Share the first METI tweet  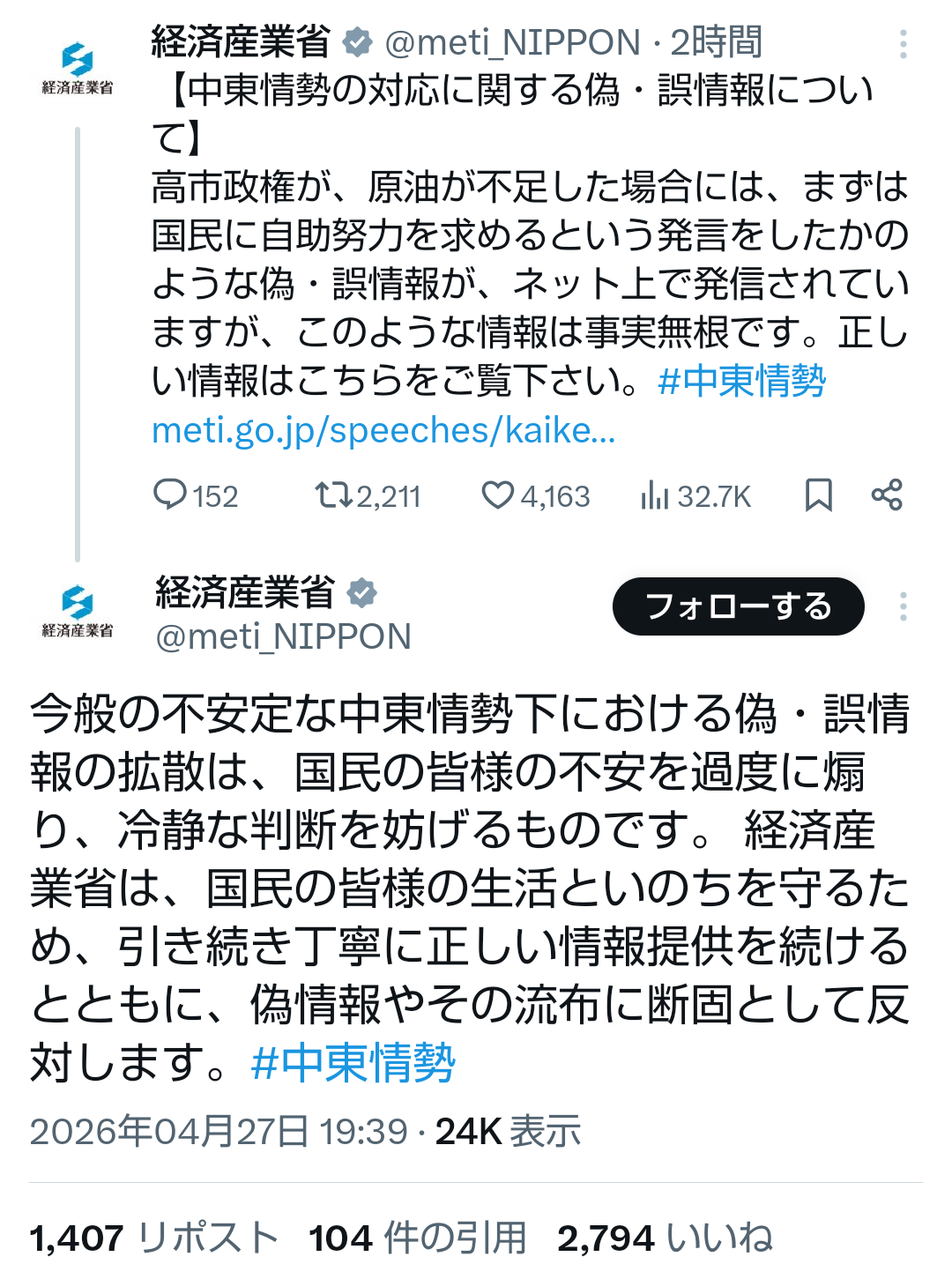point(887,495)
